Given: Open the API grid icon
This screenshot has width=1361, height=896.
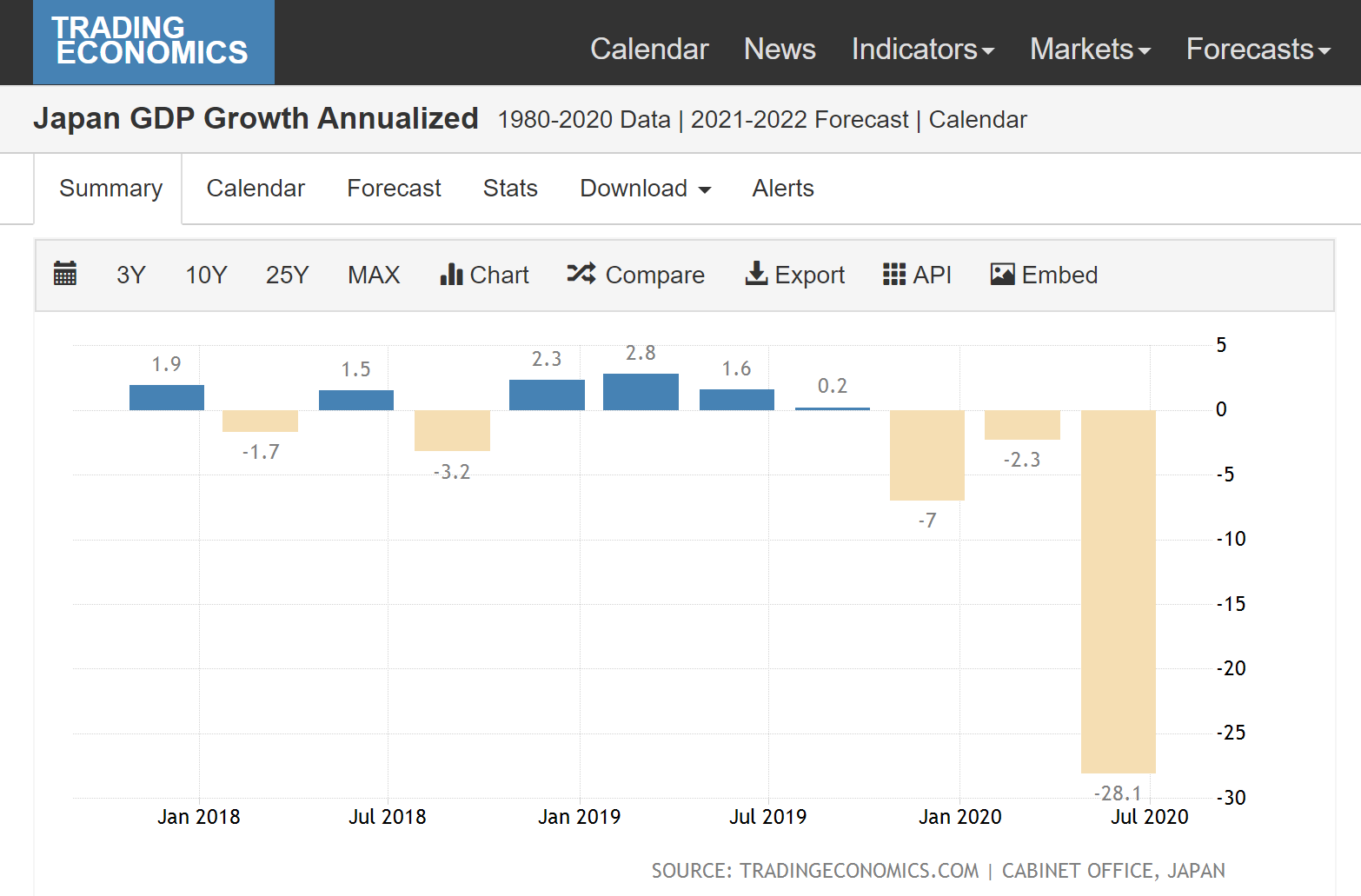Looking at the screenshot, I should click(894, 275).
